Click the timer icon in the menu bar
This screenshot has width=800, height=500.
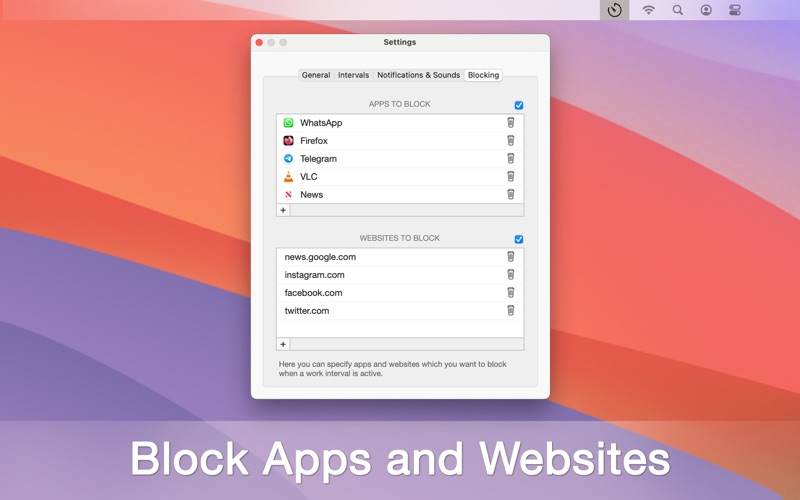(614, 10)
